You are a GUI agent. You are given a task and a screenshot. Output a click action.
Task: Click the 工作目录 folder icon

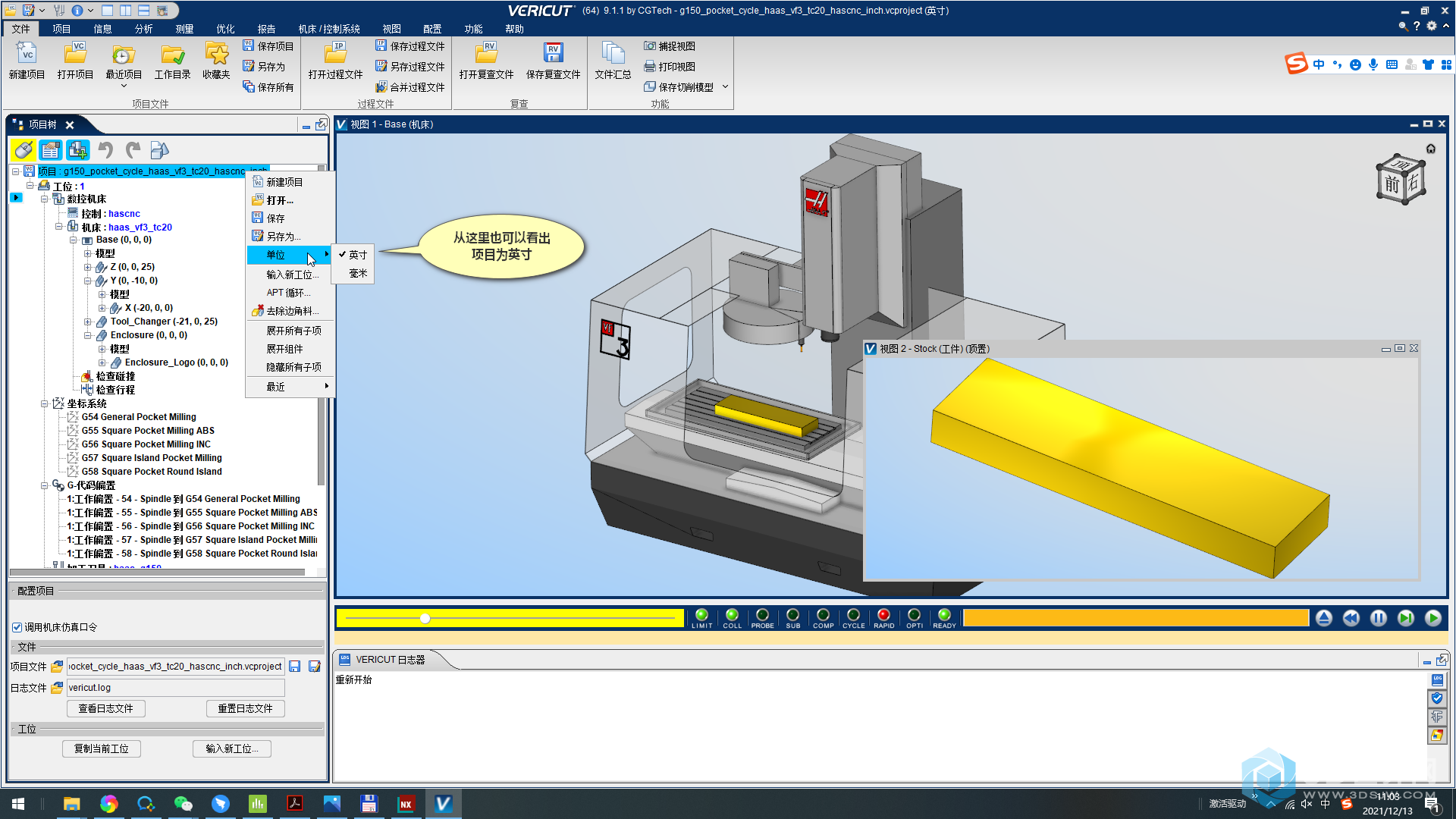pos(172,61)
